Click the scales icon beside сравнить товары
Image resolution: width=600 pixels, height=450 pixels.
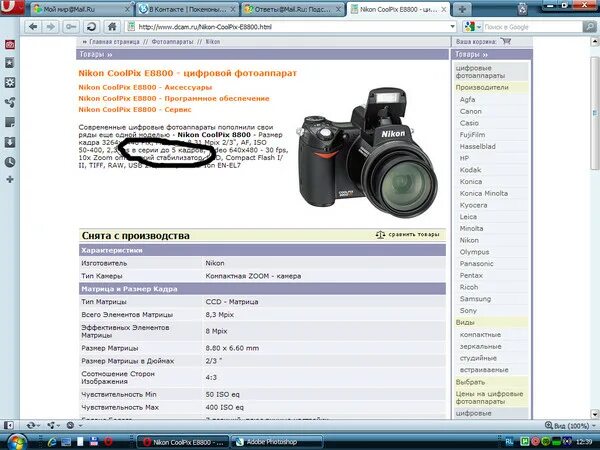tap(380, 235)
